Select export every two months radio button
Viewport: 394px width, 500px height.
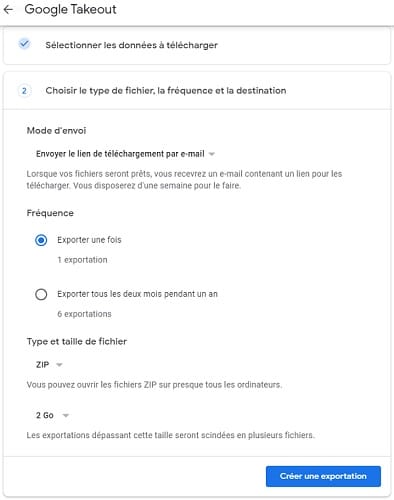(x=41, y=294)
